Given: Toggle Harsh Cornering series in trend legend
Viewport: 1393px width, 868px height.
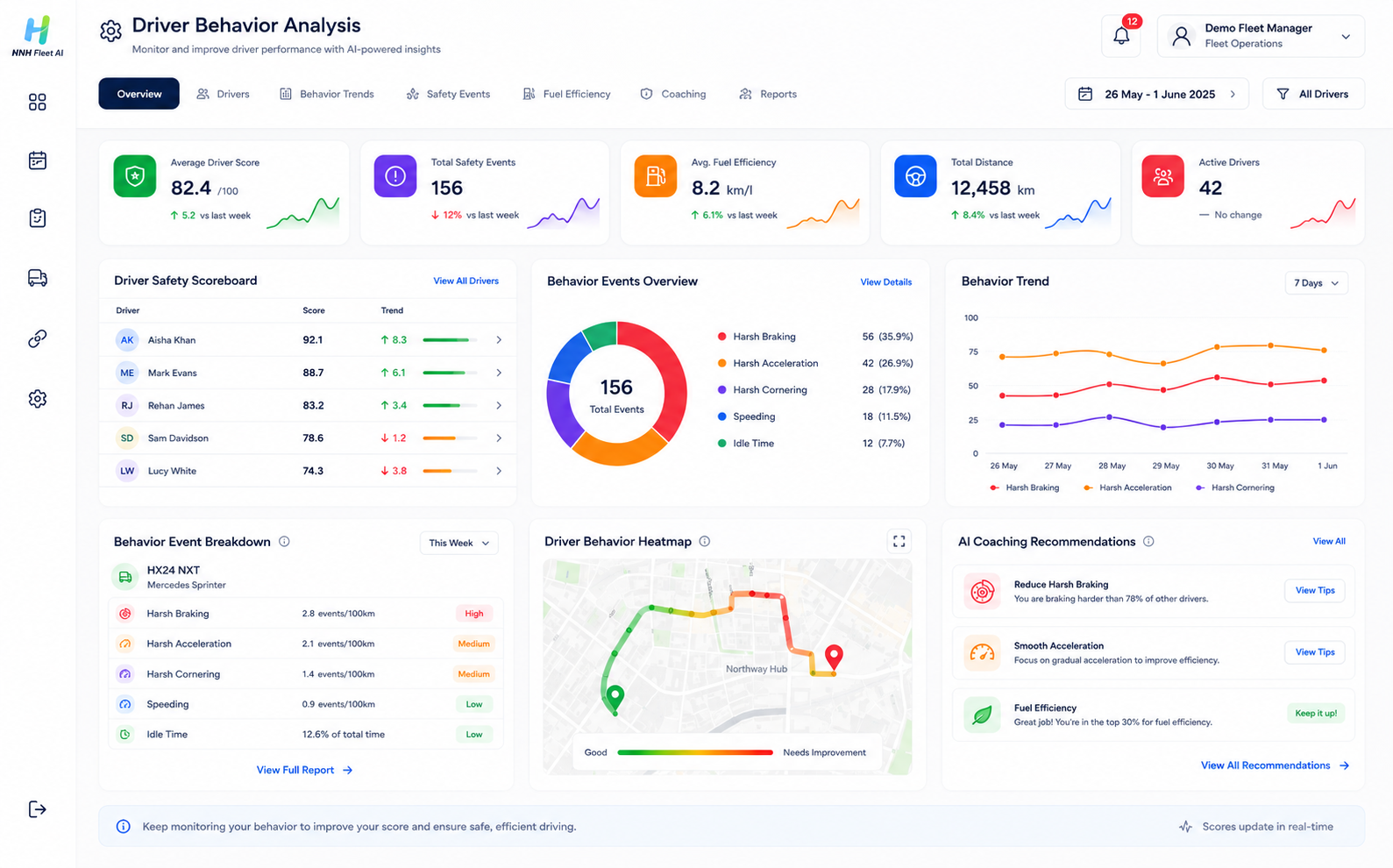Looking at the screenshot, I should [1234, 488].
